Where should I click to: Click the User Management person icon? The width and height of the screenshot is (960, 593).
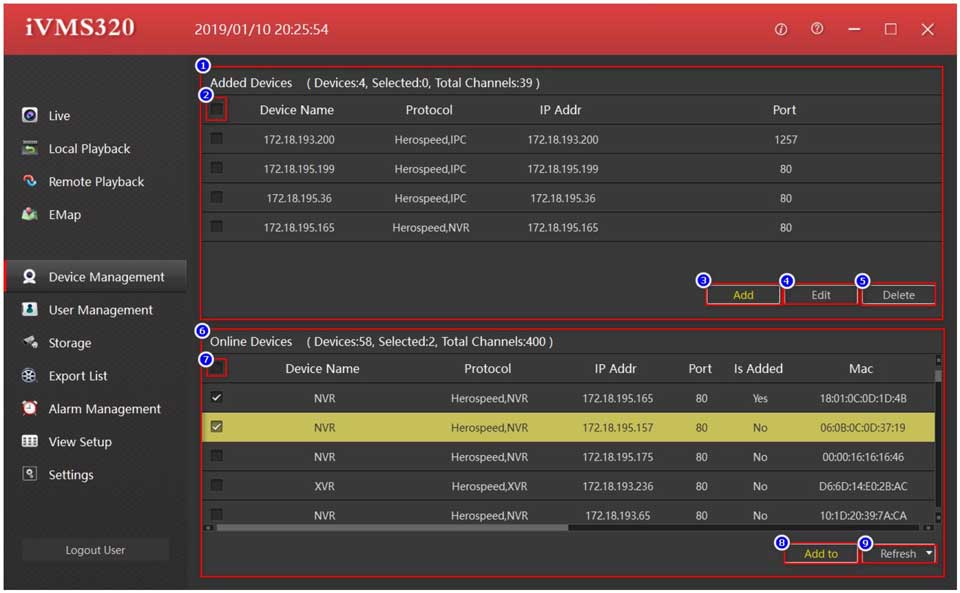[x=30, y=310]
